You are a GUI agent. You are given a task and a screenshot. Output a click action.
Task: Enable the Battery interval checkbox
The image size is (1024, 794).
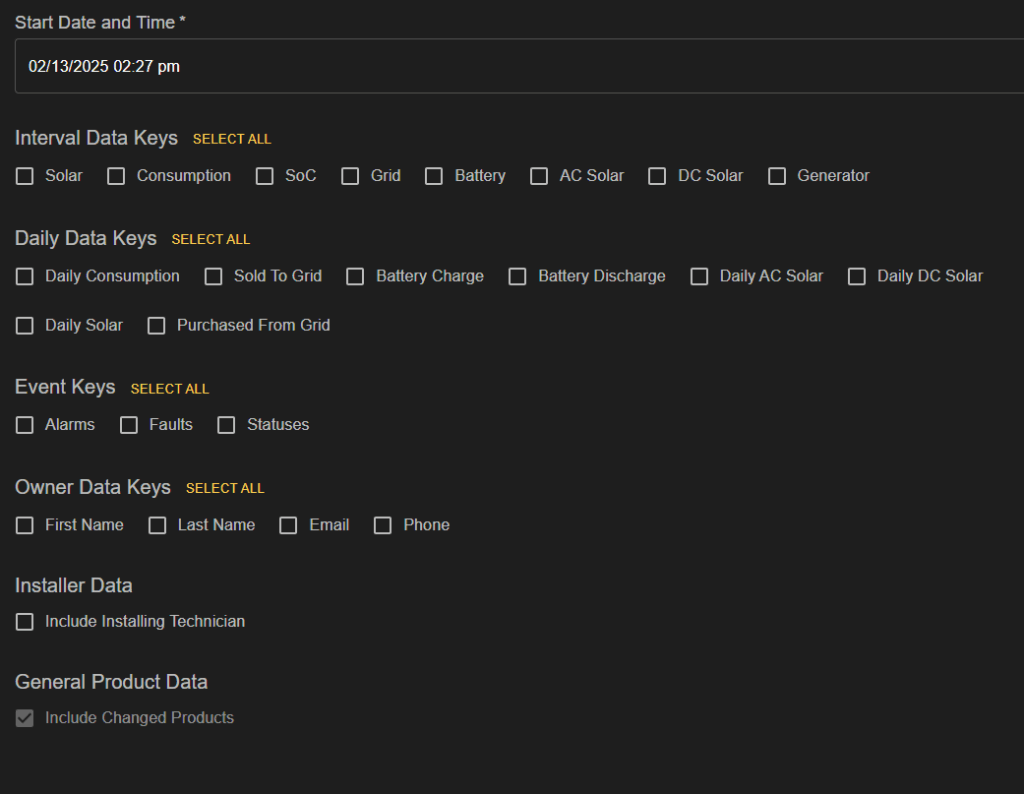click(434, 176)
